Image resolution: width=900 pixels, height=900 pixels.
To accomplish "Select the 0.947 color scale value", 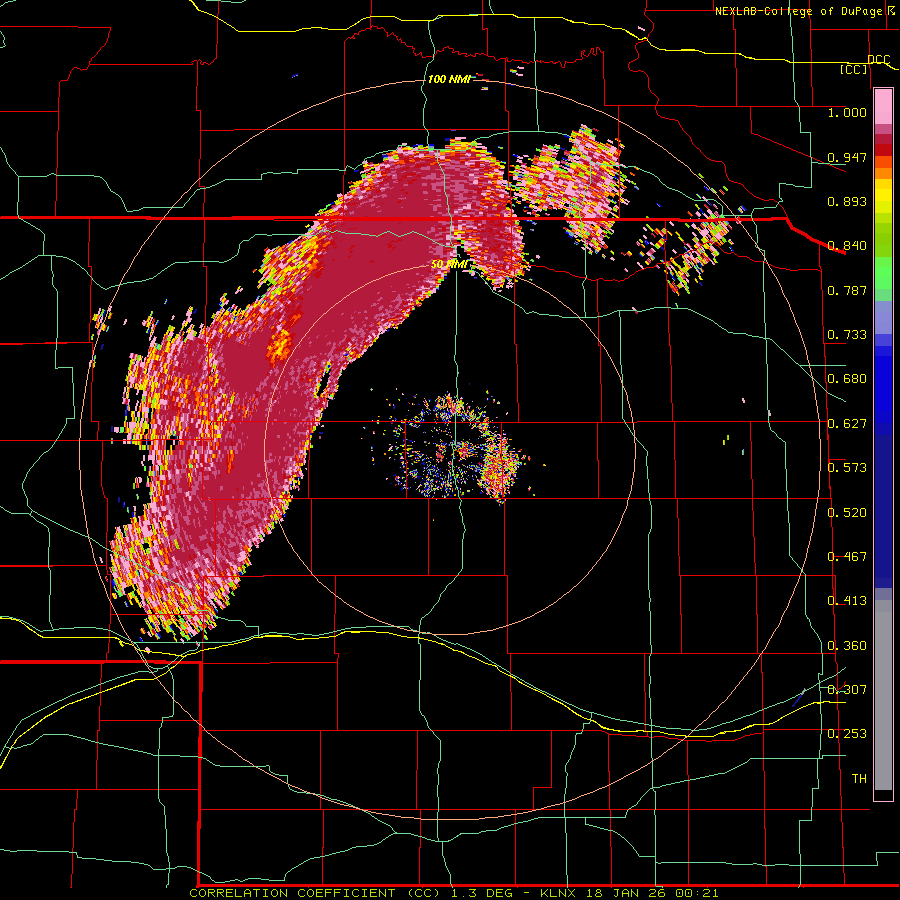I will click(x=847, y=157).
